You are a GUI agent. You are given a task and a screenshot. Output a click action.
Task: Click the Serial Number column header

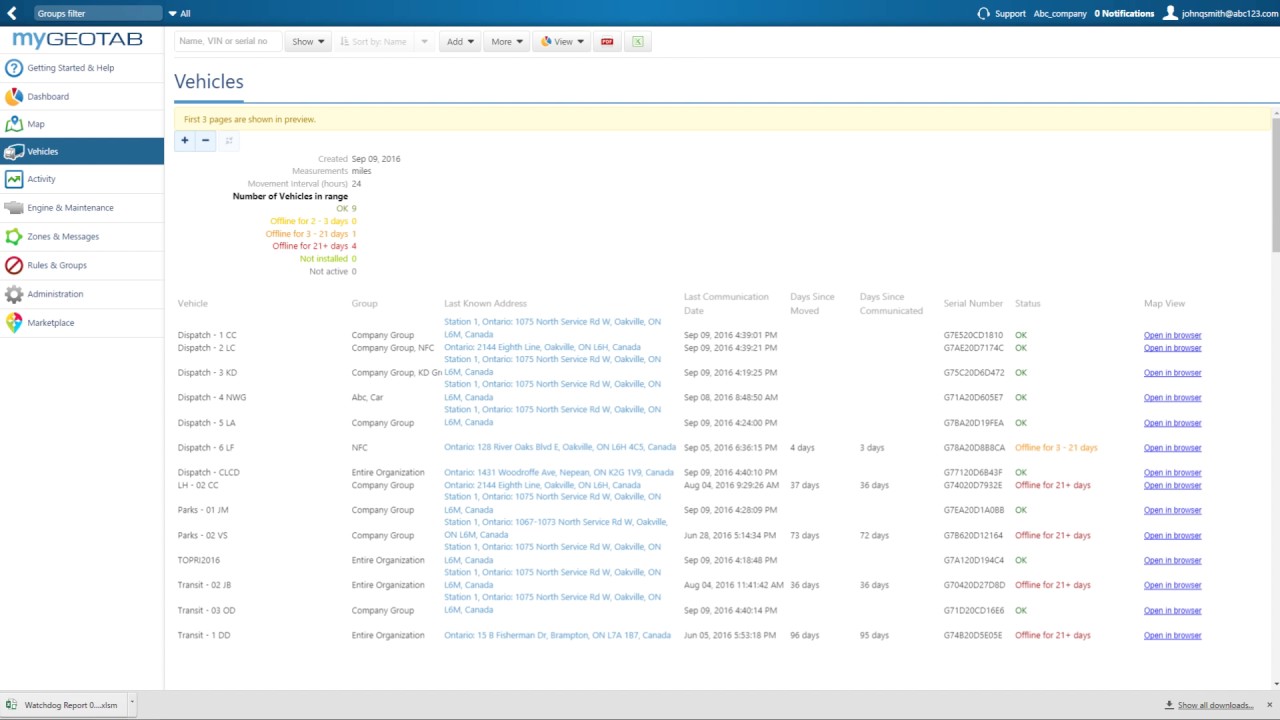tap(973, 303)
